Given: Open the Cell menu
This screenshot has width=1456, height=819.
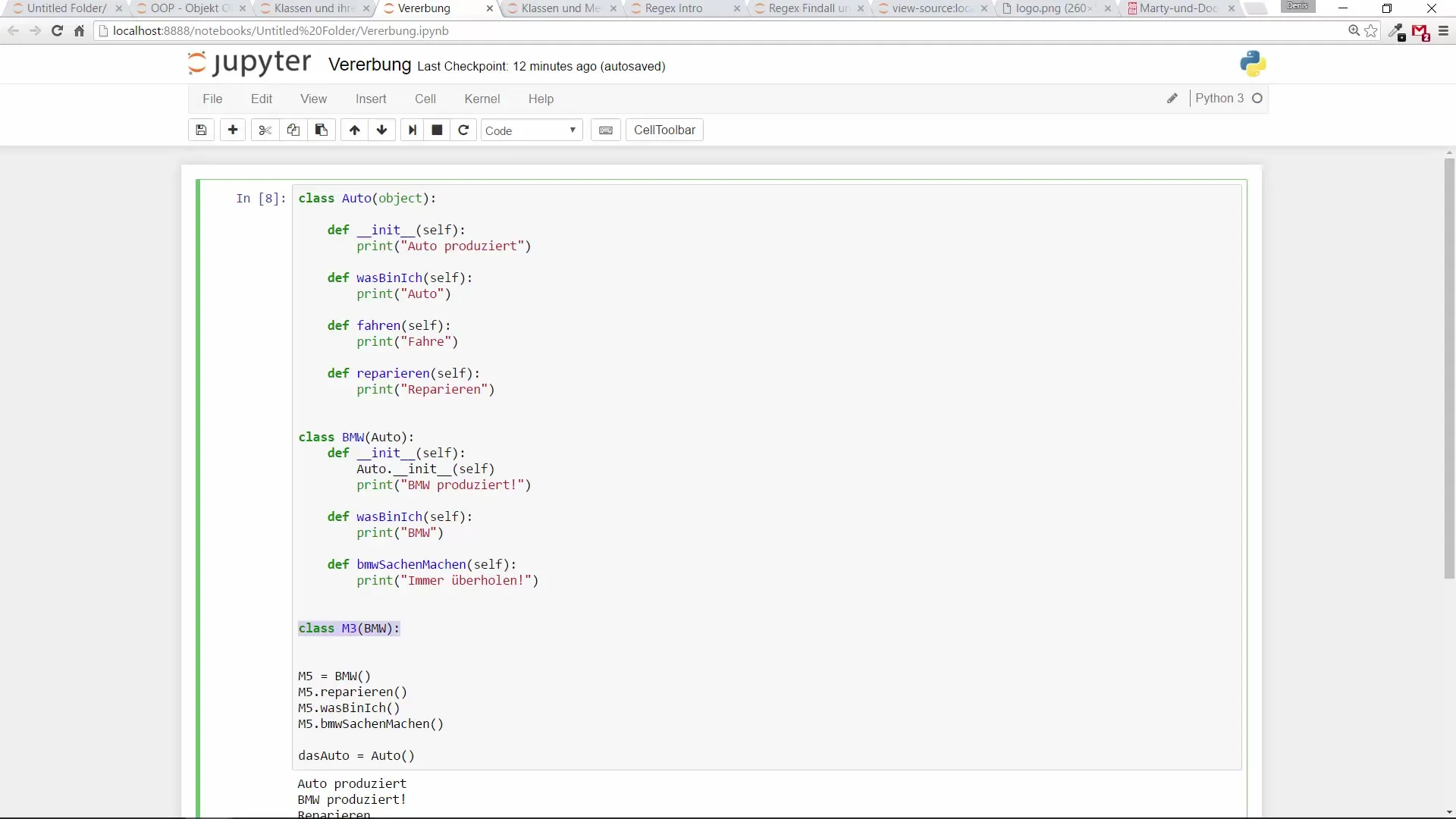Looking at the screenshot, I should pyautogui.click(x=425, y=99).
